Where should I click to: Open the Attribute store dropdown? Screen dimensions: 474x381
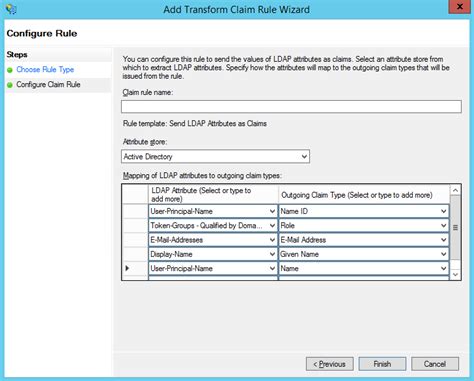215,156
